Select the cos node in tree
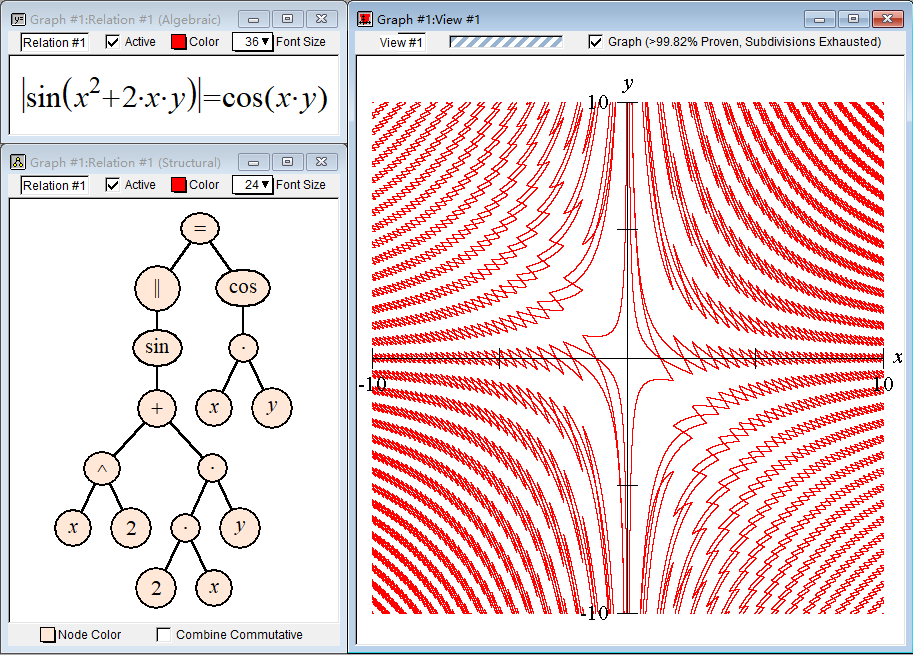The height and width of the screenshot is (655, 913). 243,287
